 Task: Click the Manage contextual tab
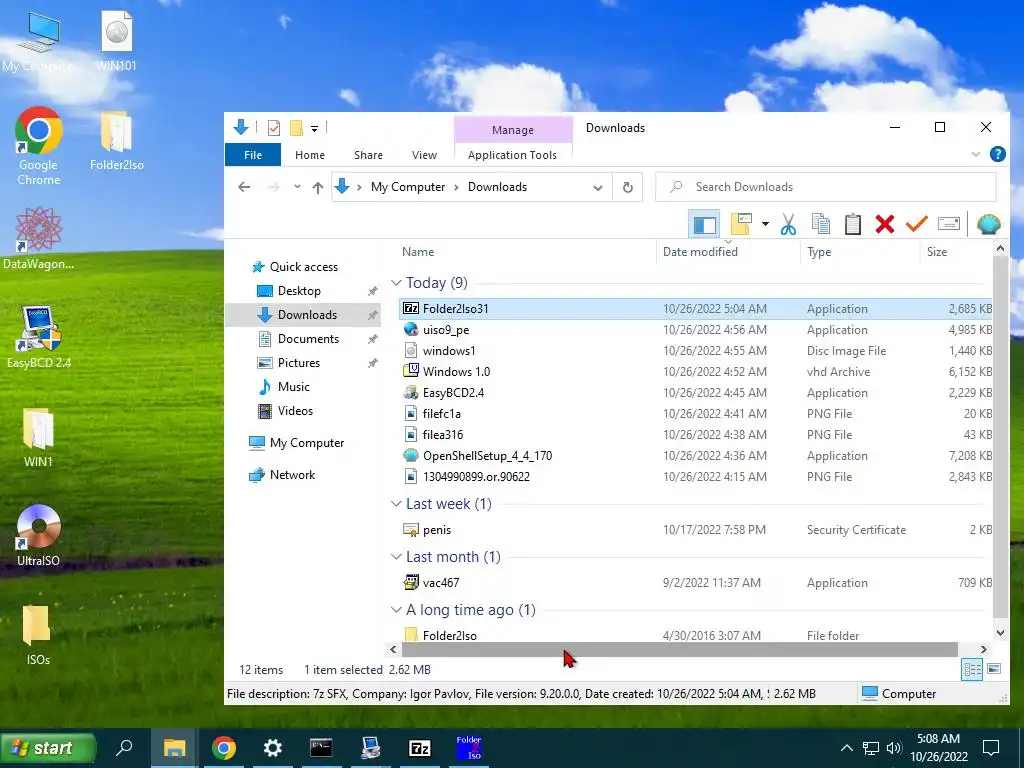pyautogui.click(x=513, y=130)
